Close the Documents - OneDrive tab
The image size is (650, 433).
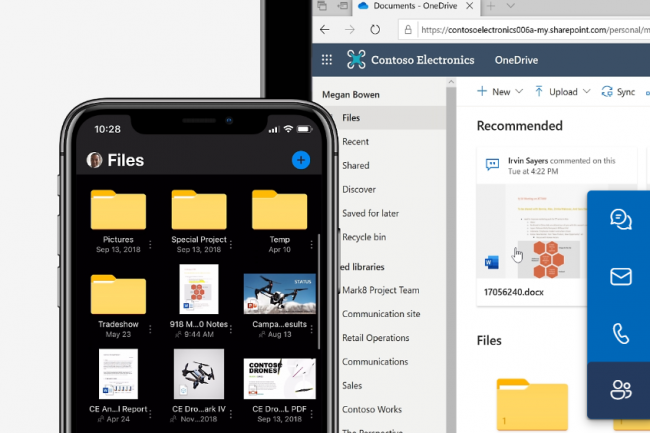click(469, 6)
